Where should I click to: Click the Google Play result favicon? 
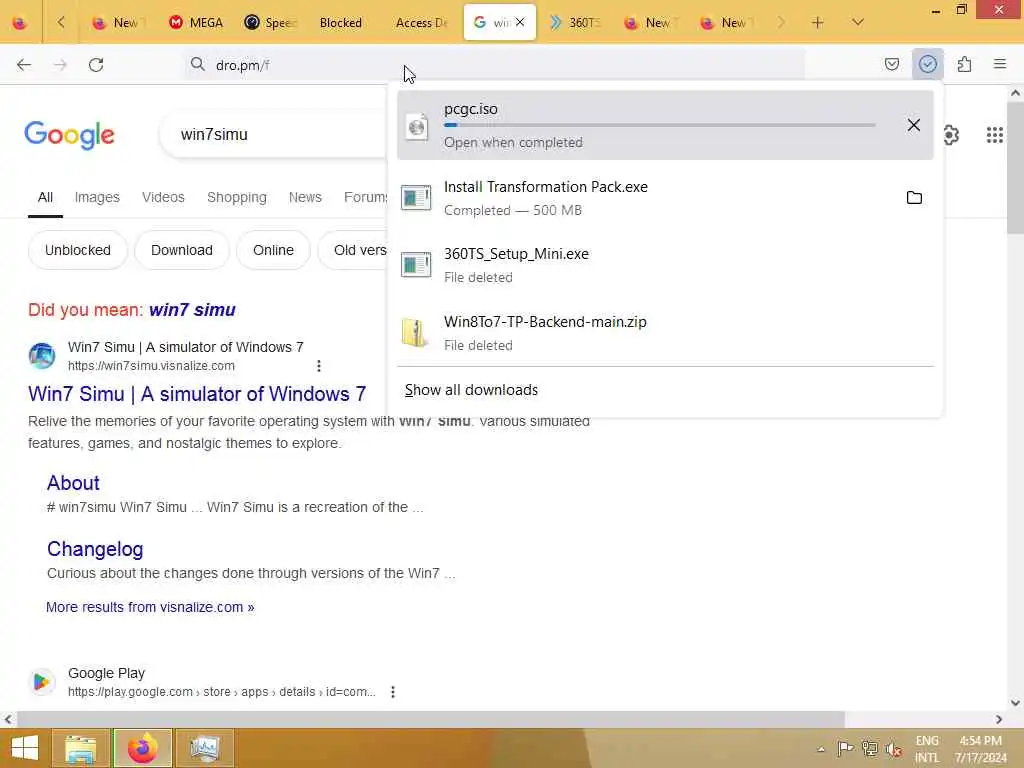point(41,682)
